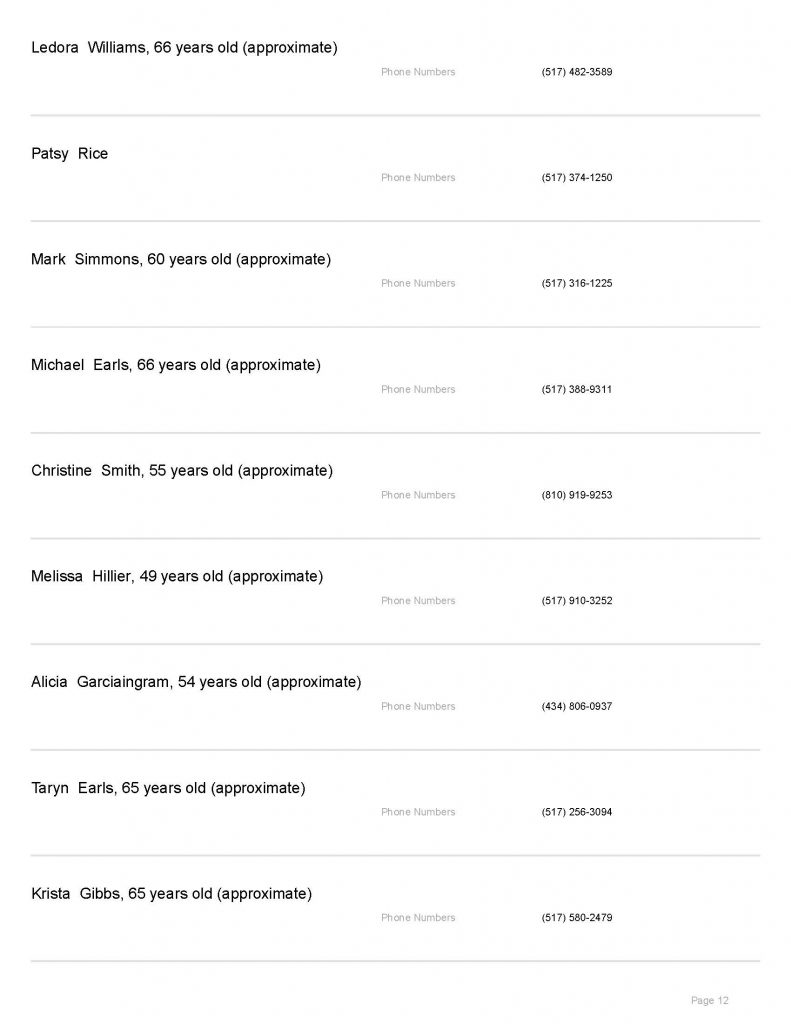This screenshot has width=791, height=1024.
Task: Select phone number (517) 388-9311
Action: [576, 390]
